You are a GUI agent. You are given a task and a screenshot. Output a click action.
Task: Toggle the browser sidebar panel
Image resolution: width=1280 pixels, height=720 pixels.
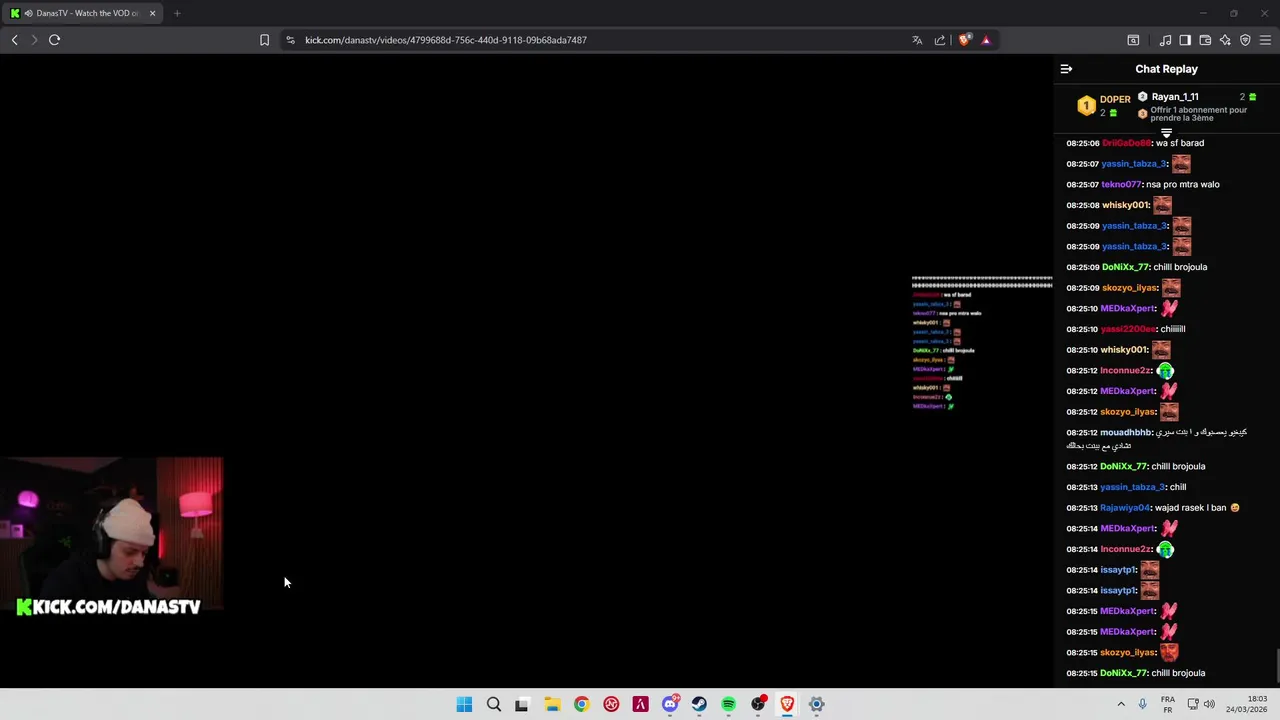(x=1185, y=40)
